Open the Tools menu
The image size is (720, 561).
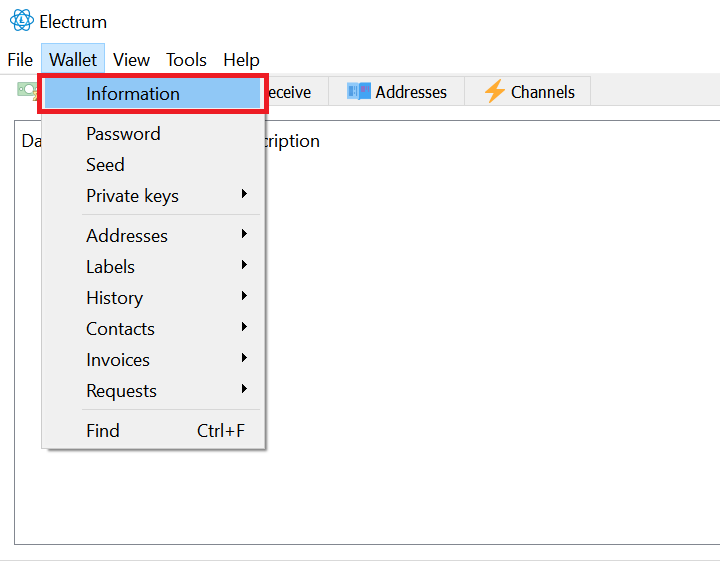186,60
